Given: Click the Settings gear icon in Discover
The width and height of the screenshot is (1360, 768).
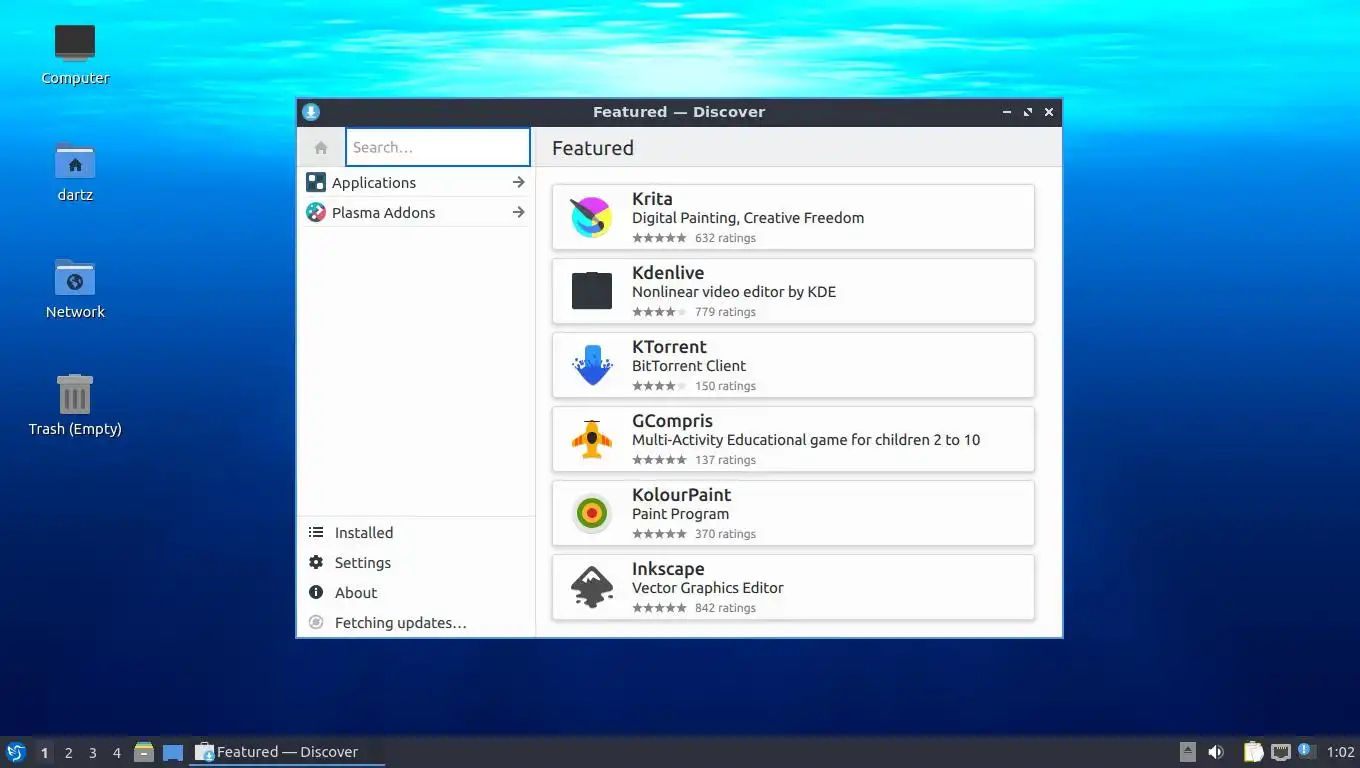Looking at the screenshot, I should tap(316, 562).
